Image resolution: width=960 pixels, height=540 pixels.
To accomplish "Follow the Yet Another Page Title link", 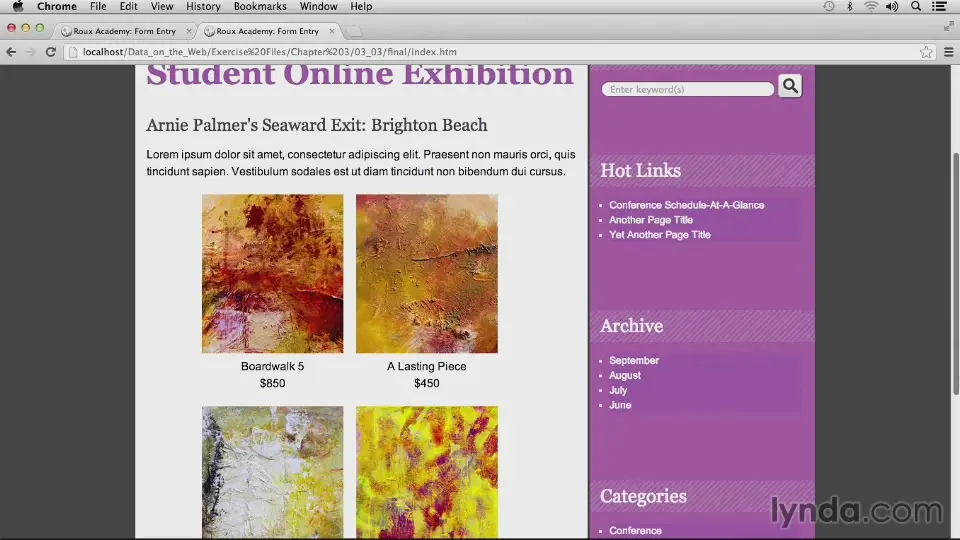I will click(x=659, y=234).
